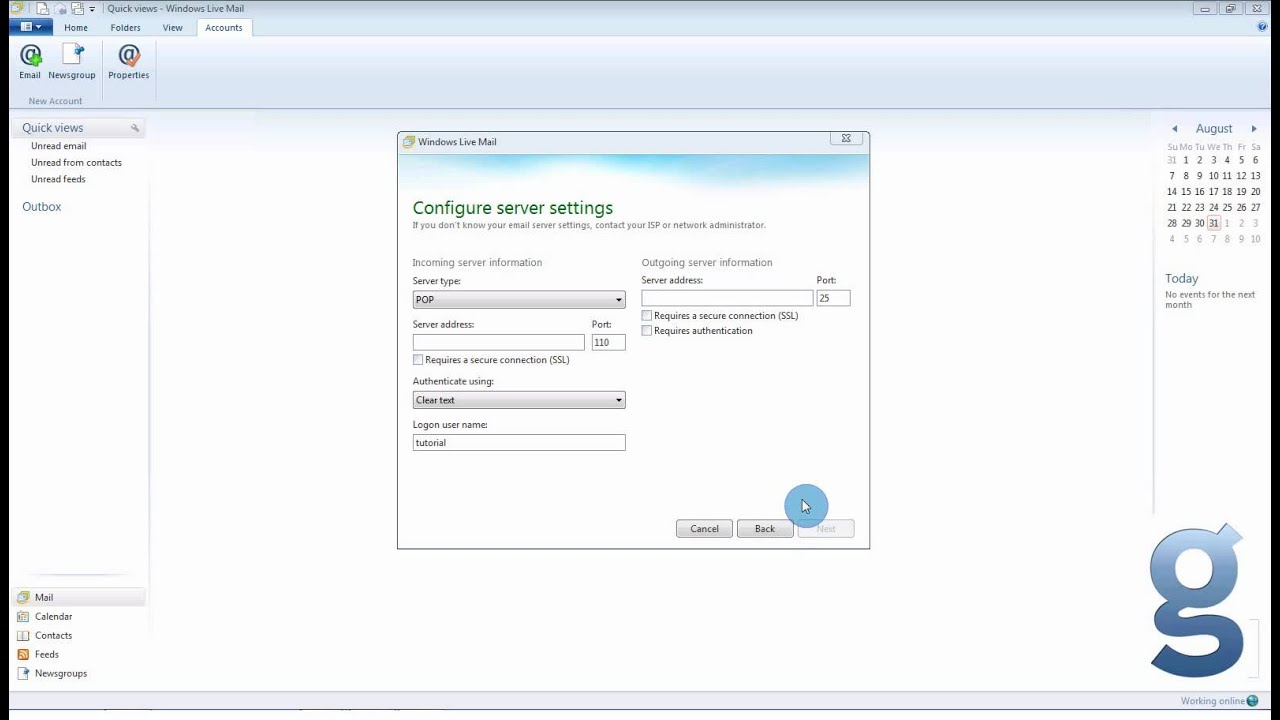Restore down the Windows Live Mail window

[1231, 8]
